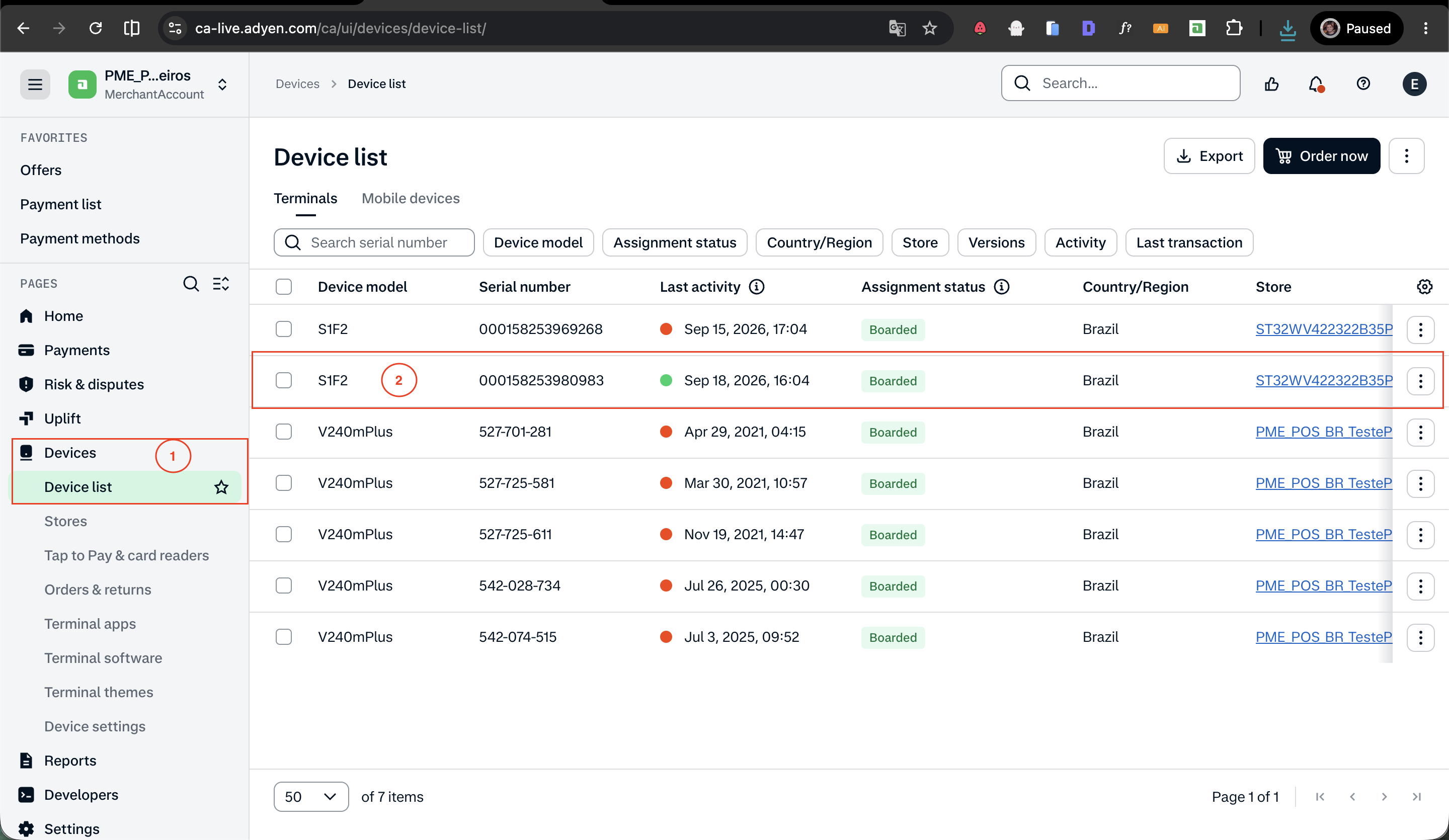Open the help question mark icon
The image size is (1449, 840).
[1363, 84]
